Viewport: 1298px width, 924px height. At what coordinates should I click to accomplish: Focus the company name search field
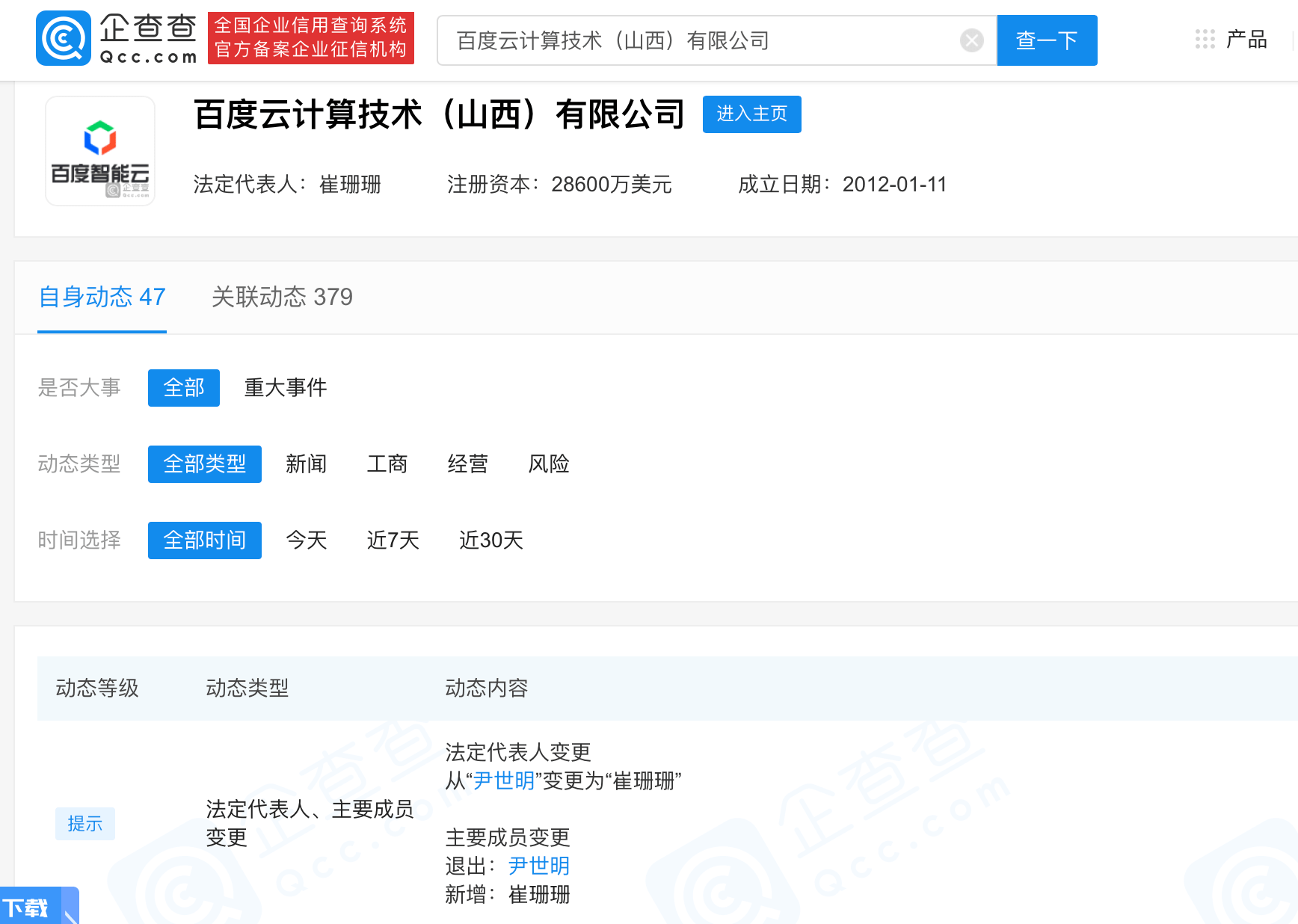pos(703,40)
